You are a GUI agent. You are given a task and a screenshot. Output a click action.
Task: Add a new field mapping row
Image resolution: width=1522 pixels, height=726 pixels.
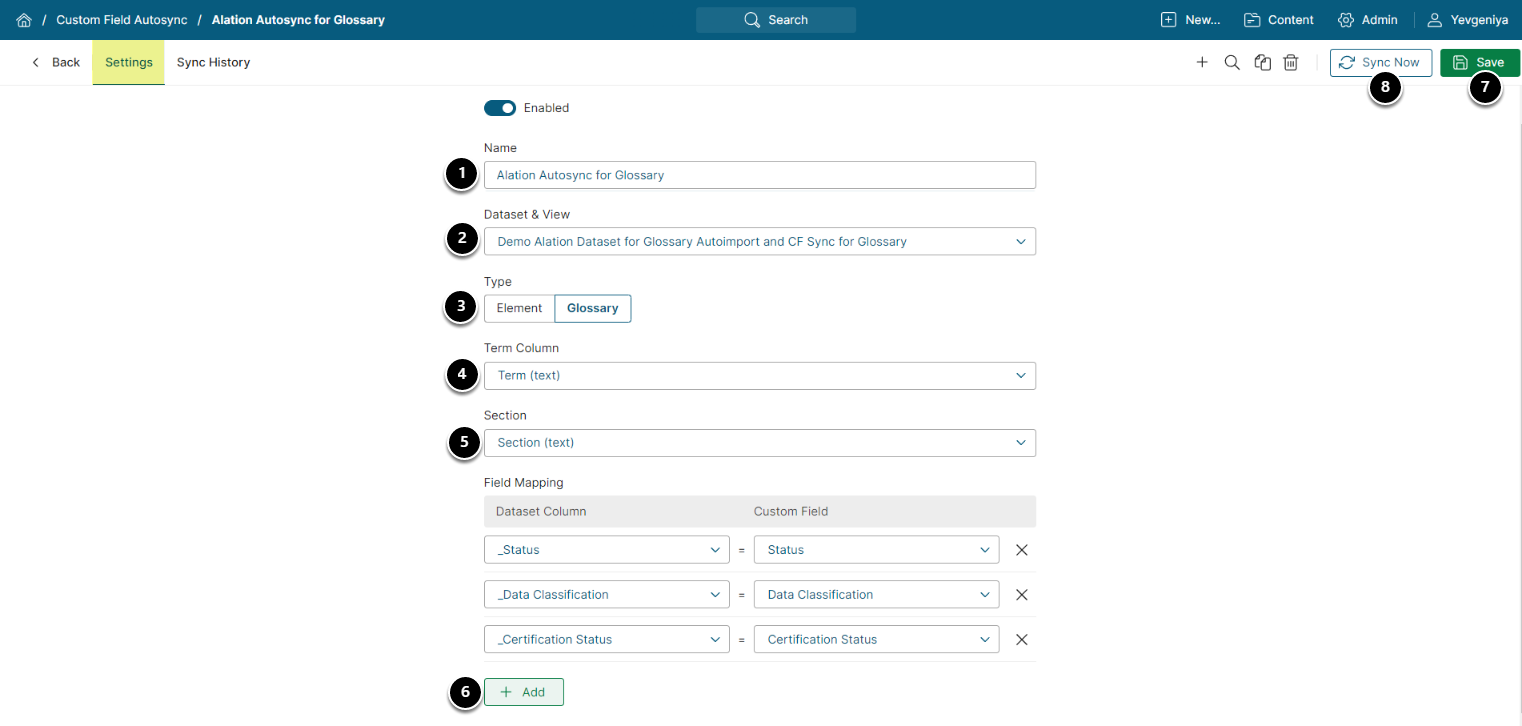(524, 692)
